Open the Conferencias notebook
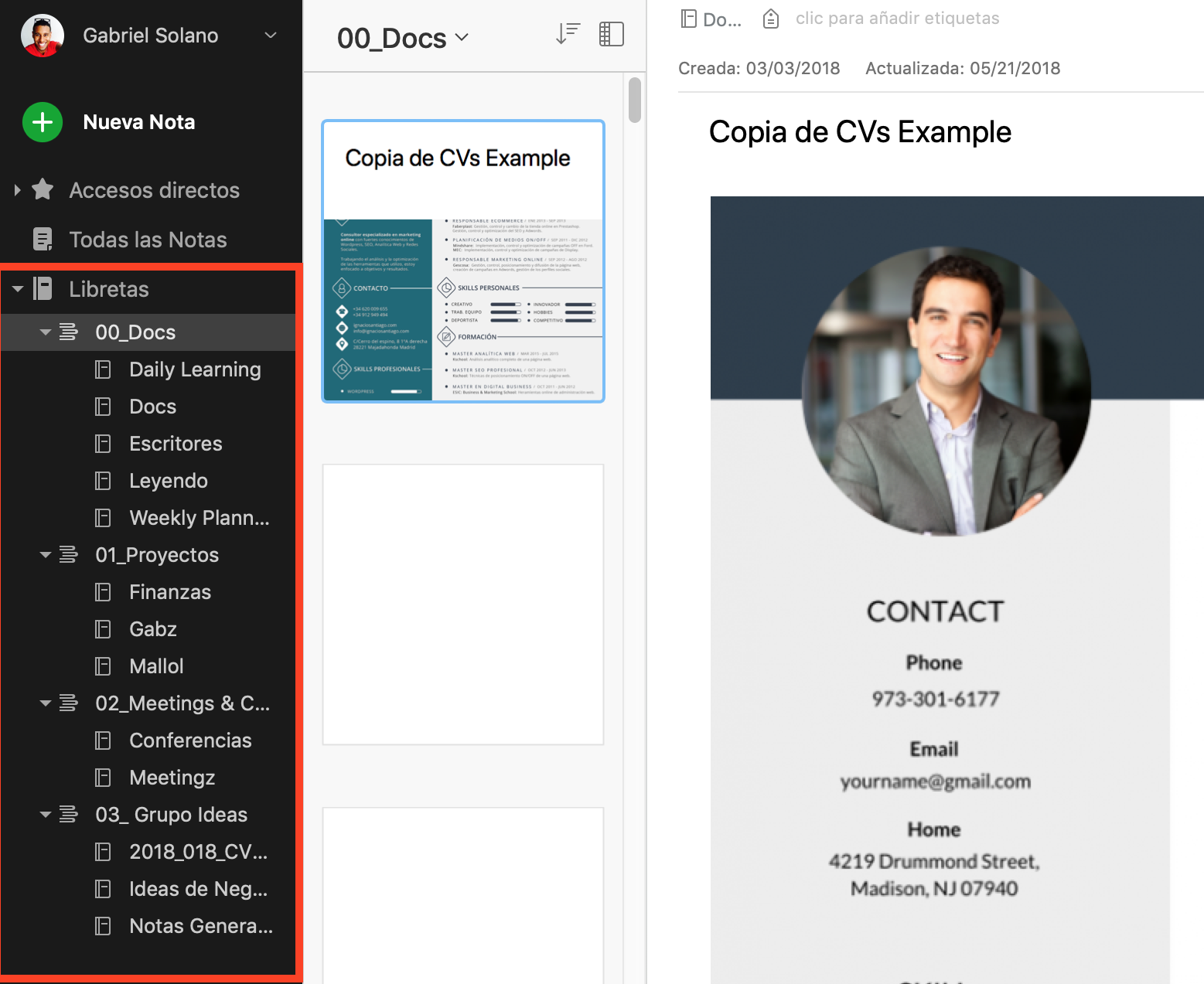The width and height of the screenshot is (1204, 984). [190, 741]
